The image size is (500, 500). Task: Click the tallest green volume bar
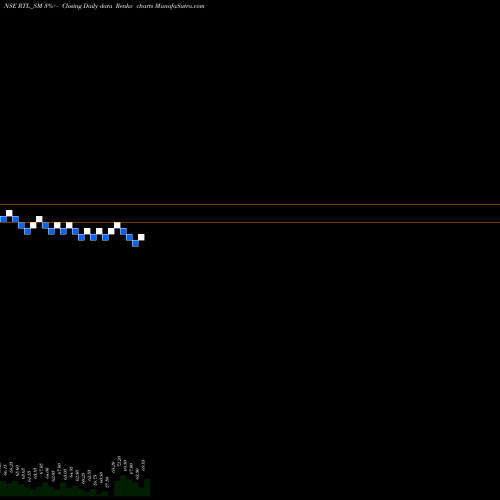pyautogui.click(x=123, y=486)
